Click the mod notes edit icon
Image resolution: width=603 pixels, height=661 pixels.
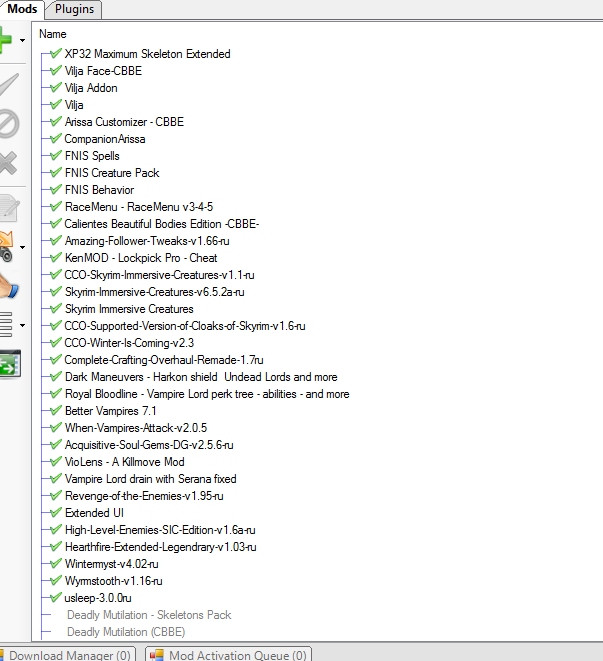coord(9,208)
